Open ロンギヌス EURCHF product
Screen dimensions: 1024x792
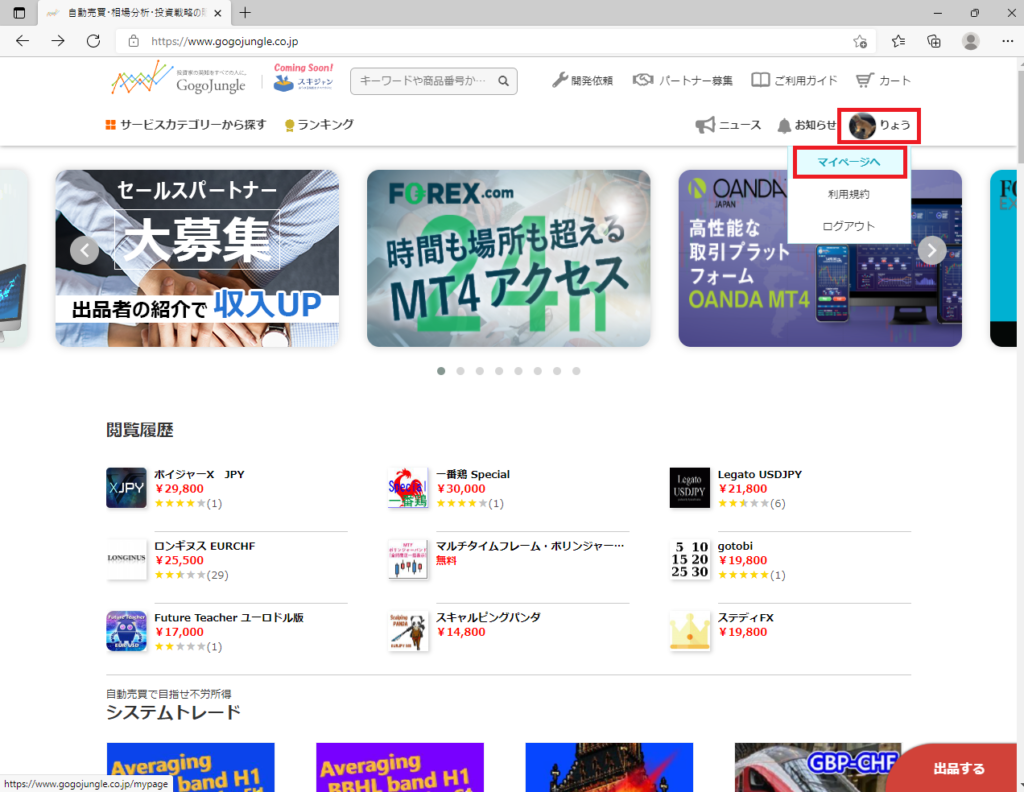click(x=204, y=546)
